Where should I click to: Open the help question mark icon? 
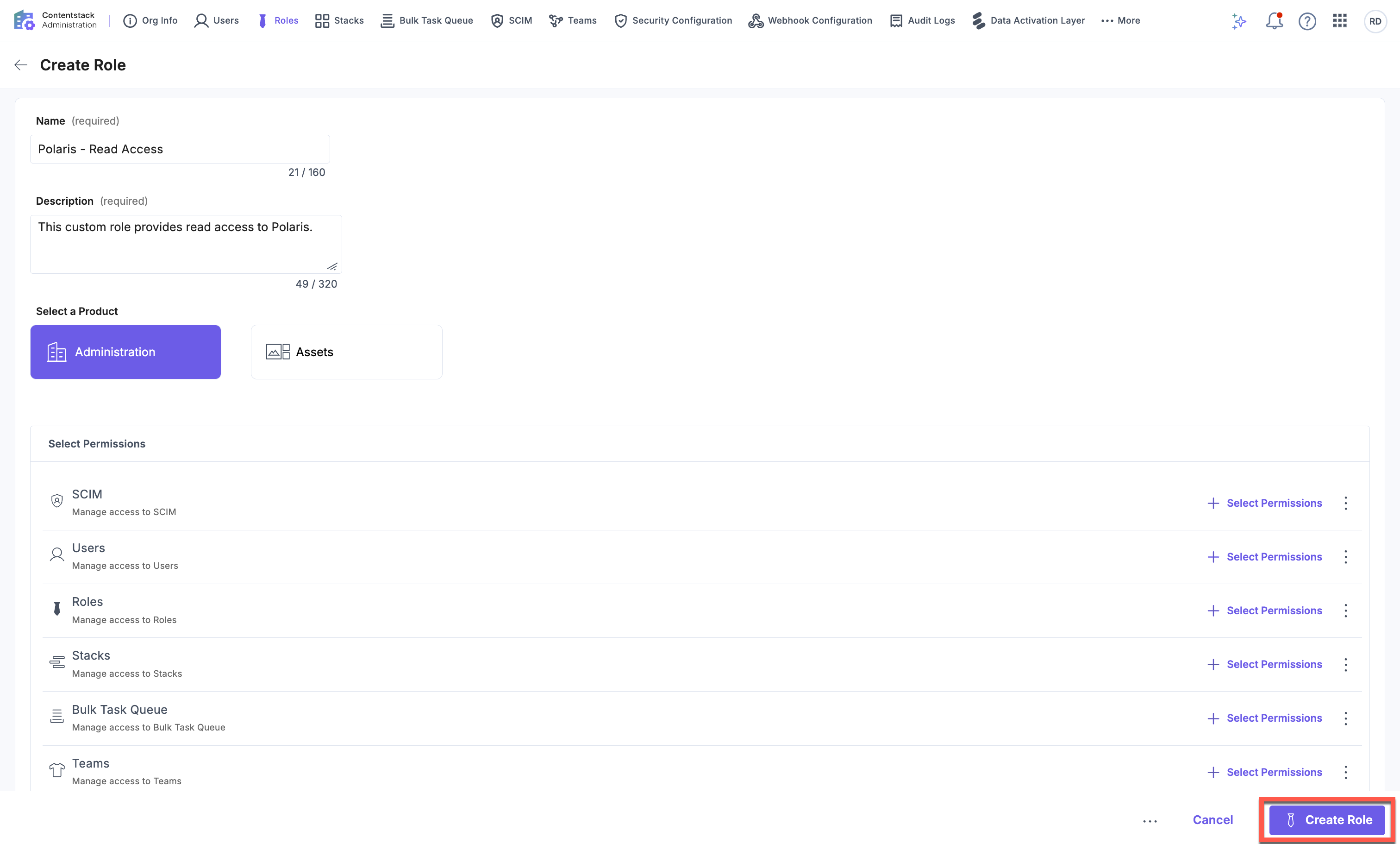(1307, 21)
